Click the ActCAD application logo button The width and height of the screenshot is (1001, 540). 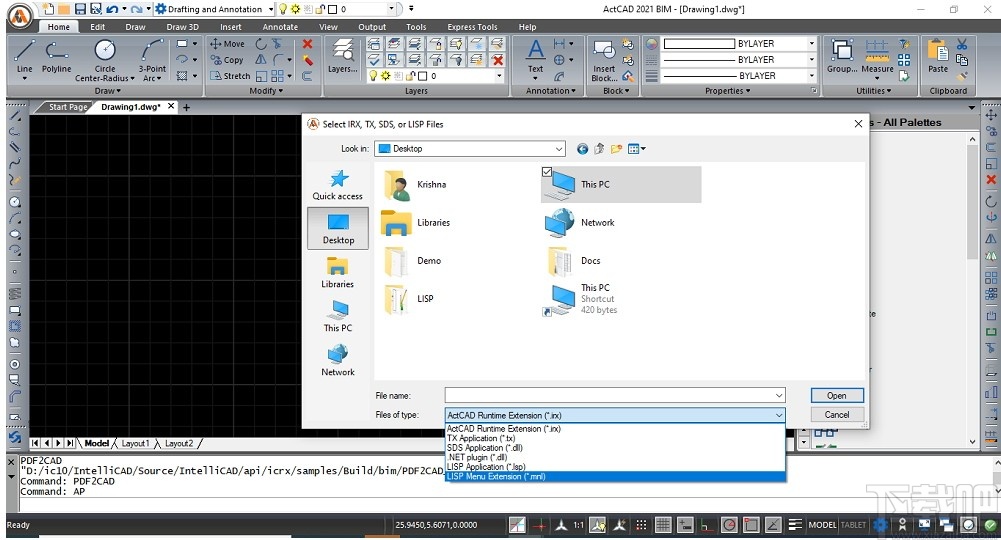pos(21,17)
